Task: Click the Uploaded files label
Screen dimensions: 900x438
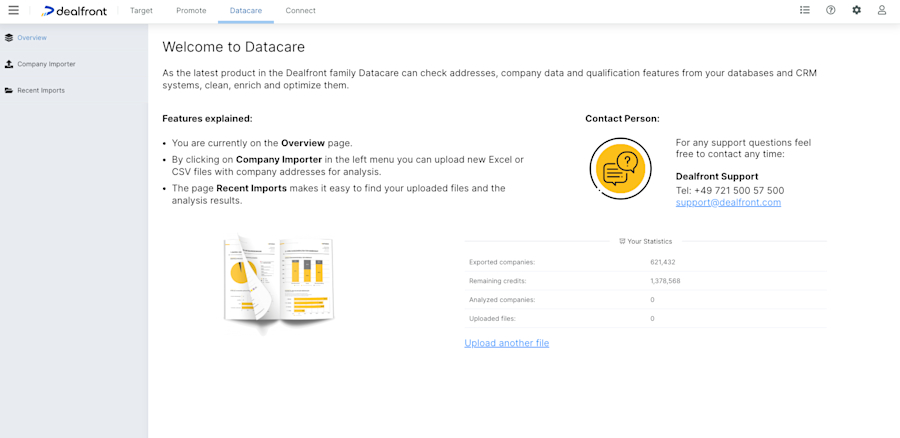Action: click(492, 319)
